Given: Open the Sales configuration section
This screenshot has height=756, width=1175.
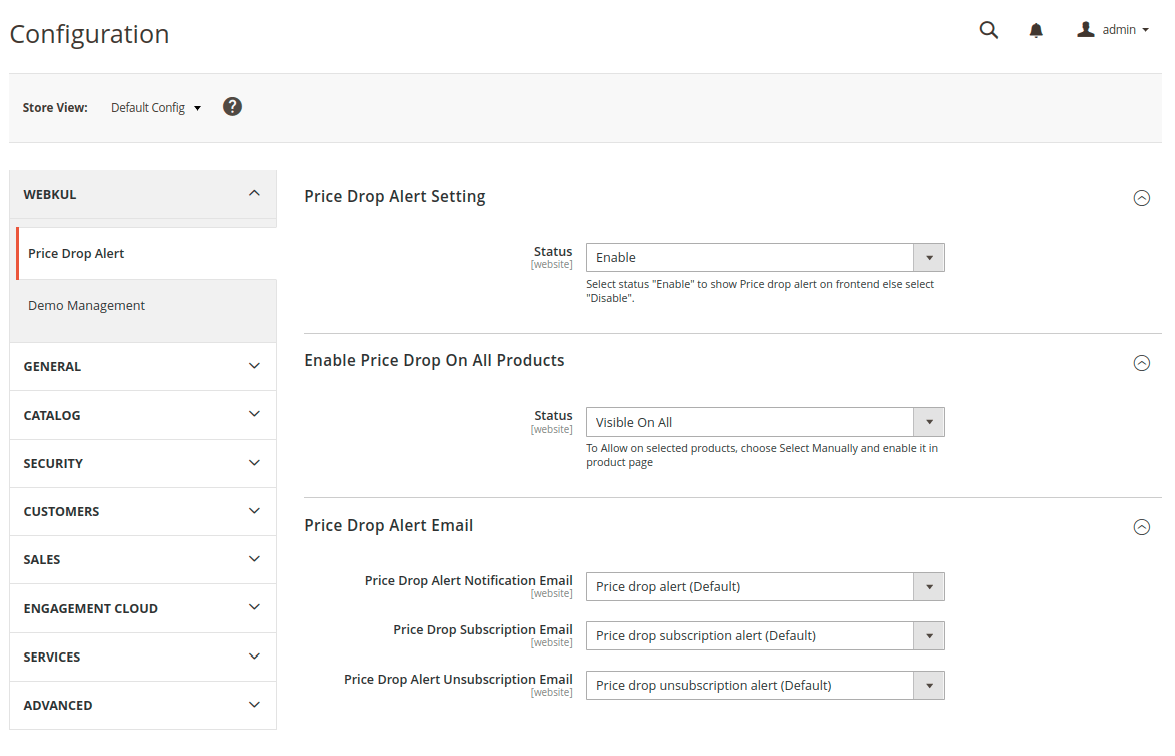Looking at the screenshot, I should tap(142, 559).
